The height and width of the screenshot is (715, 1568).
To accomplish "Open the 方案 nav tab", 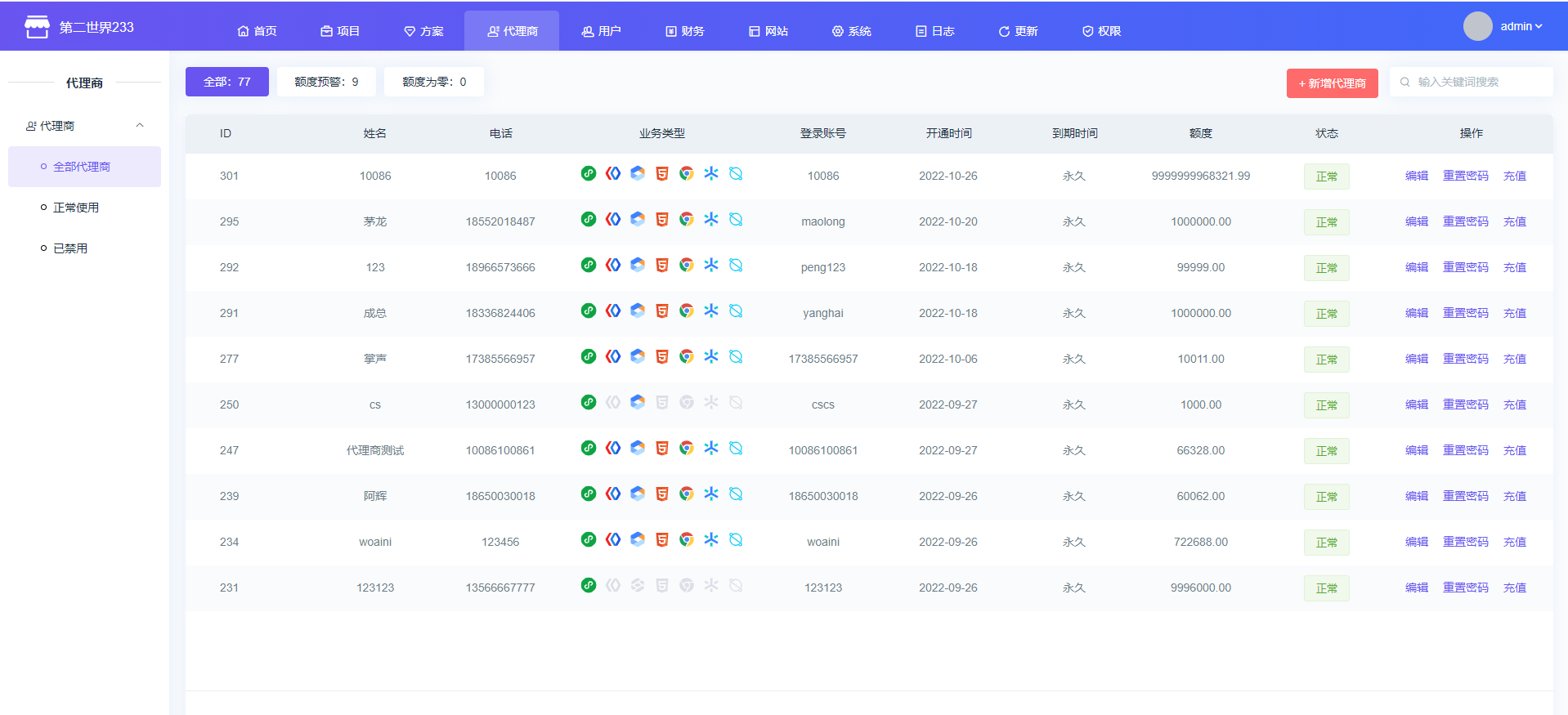I will [423, 31].
